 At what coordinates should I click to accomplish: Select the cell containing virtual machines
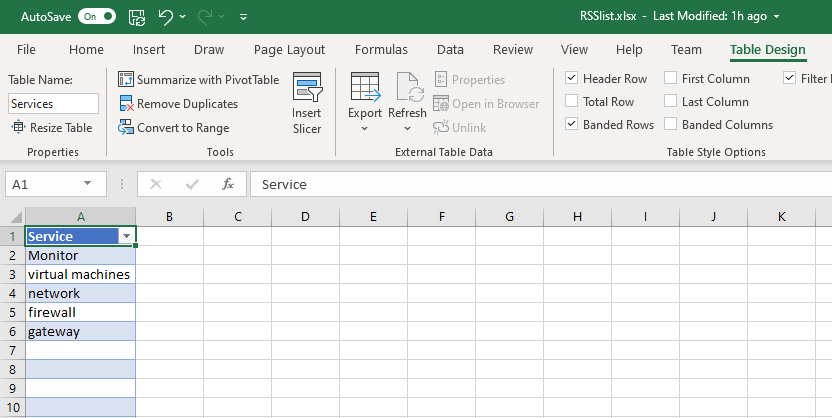(79, 274)
